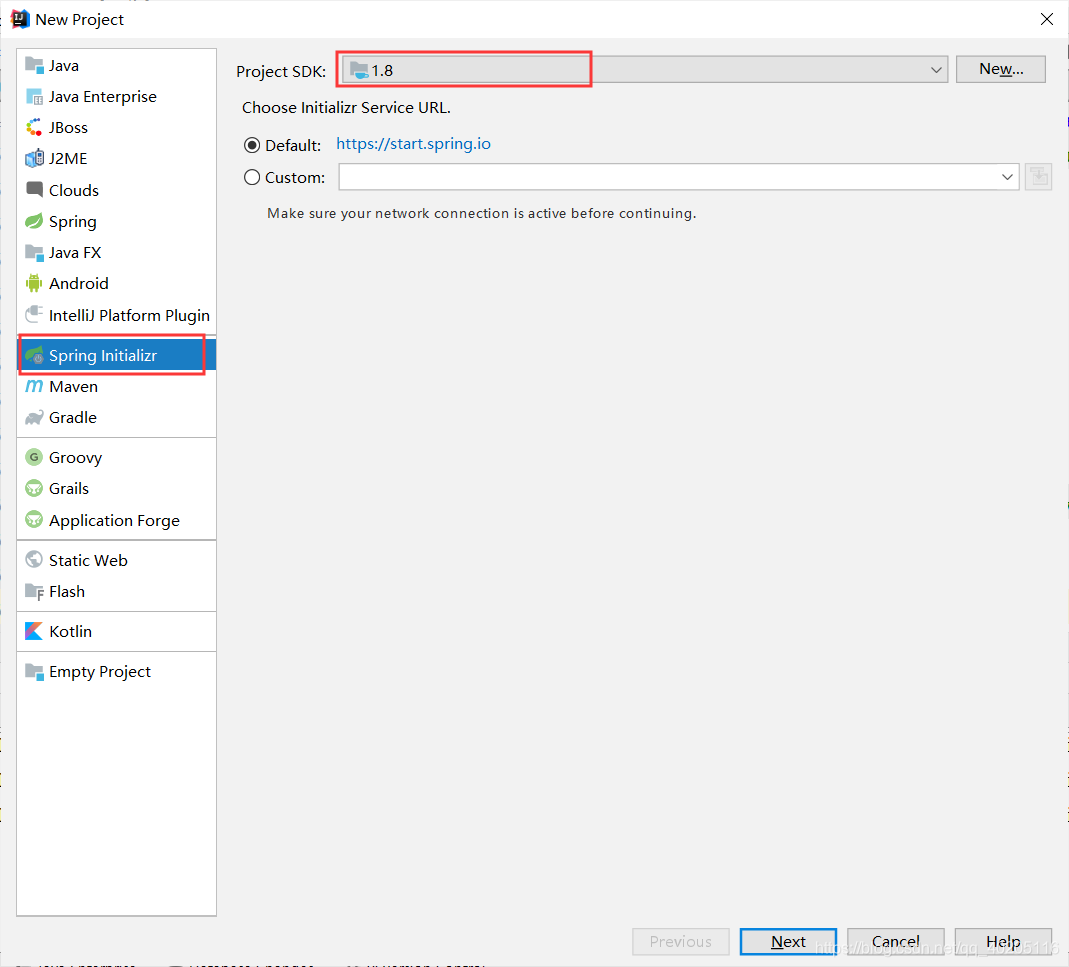Click the Java FX folder icon
This screenshot has height=967, width=1069.
tap(34, 252)
